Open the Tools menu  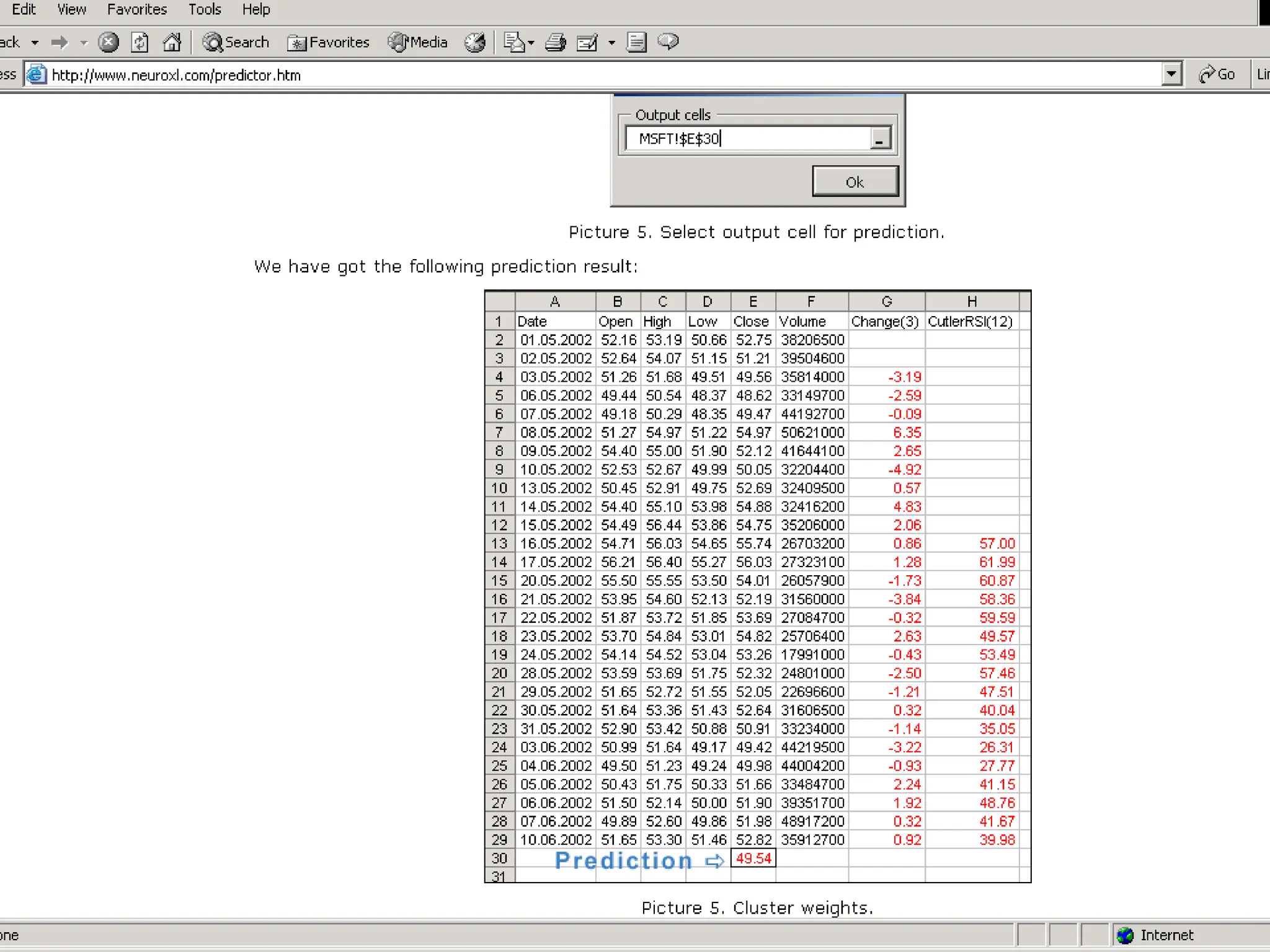(x=205, y=9)
